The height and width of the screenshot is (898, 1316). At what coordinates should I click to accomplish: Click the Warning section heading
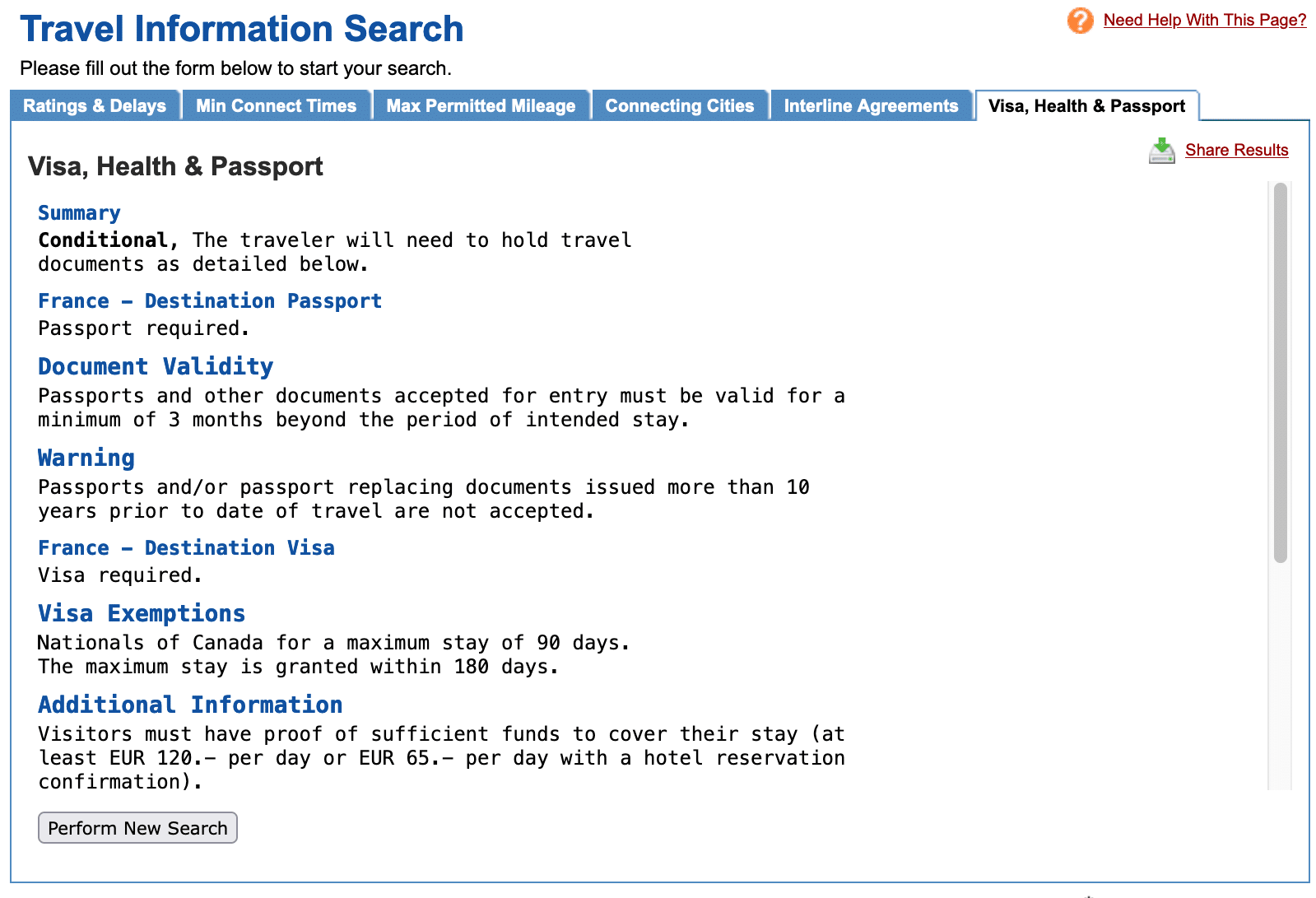point(86,458)
